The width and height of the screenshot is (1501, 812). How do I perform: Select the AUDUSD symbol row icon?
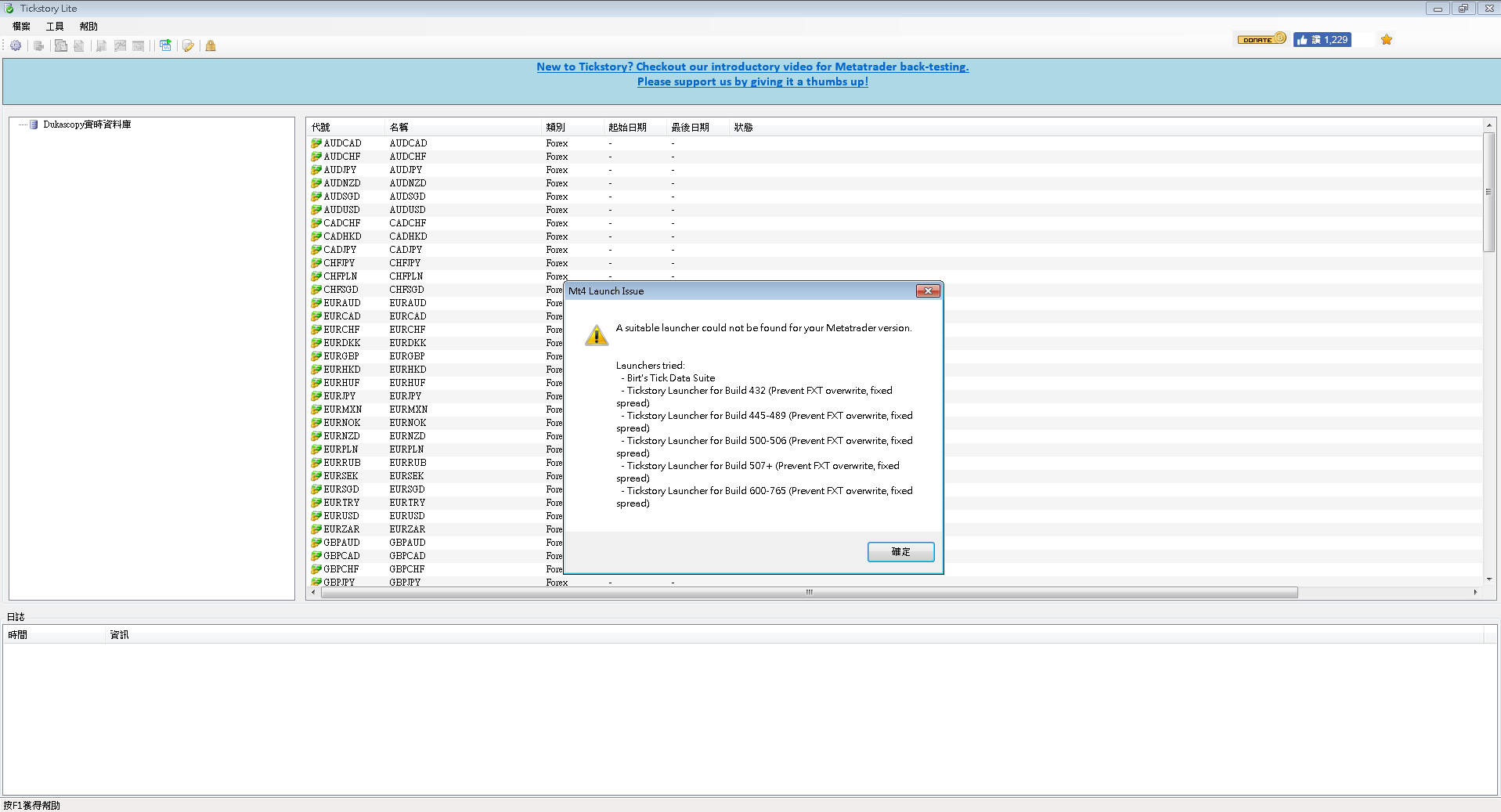click(x=316, y=210)
